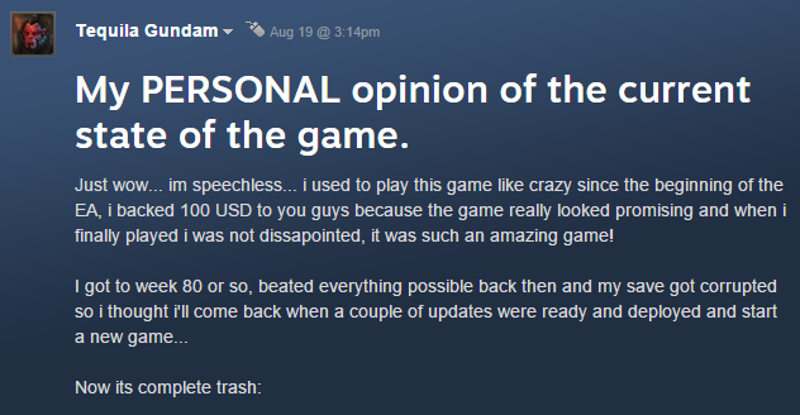Open the Tequila Gundam profile name link
The width and height of the screenshot is (800, 415).
click(147, 31)
